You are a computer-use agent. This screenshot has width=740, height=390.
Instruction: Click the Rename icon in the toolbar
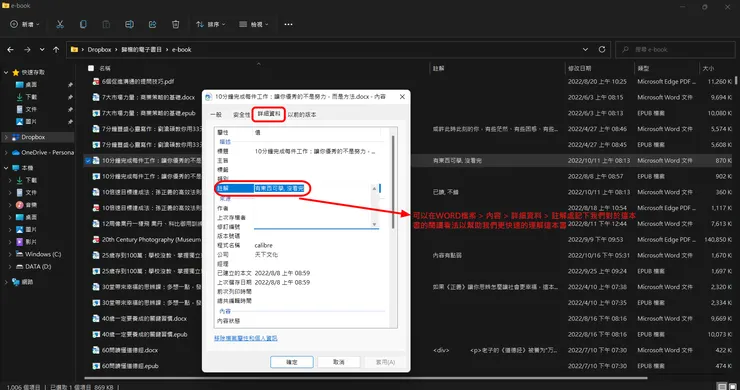tap(129, 24)
